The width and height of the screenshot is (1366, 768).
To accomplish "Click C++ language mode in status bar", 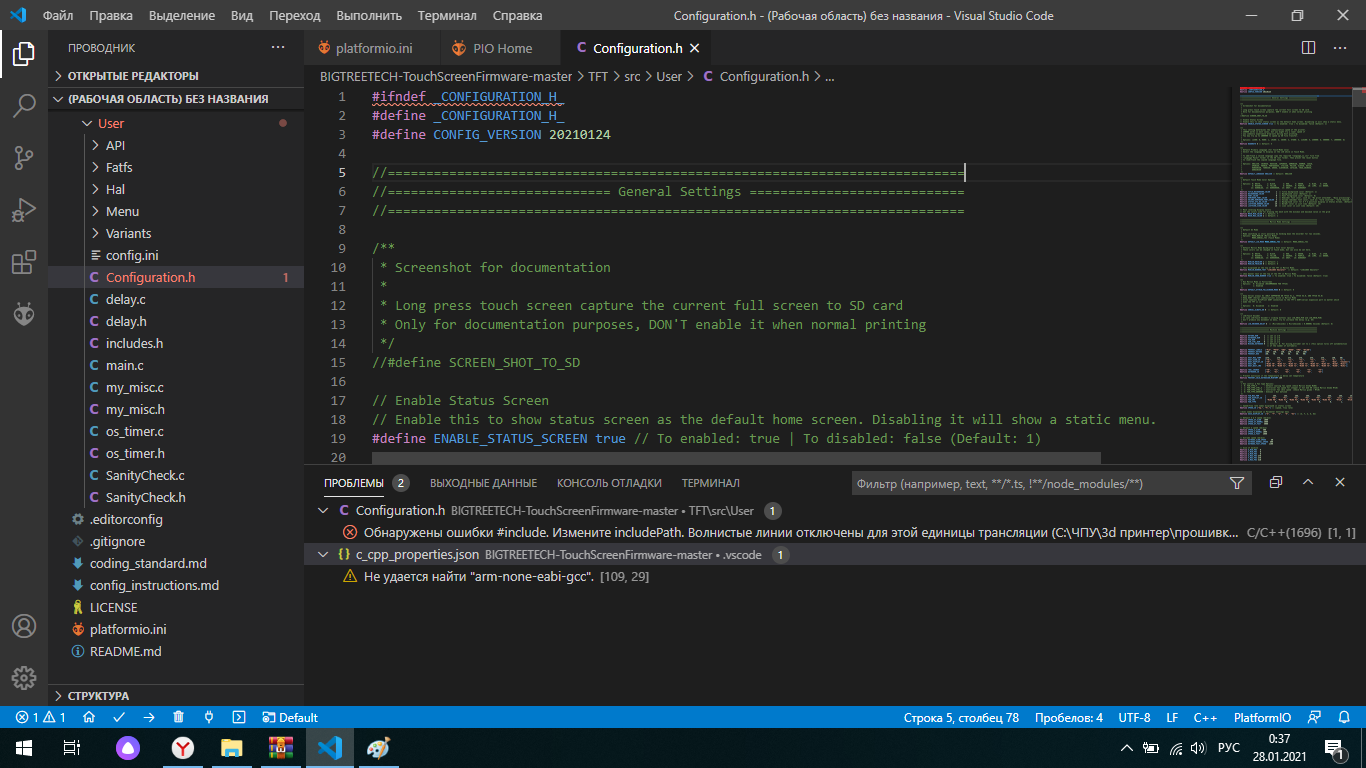I will pyautogui.click(x=1205, y=717).
